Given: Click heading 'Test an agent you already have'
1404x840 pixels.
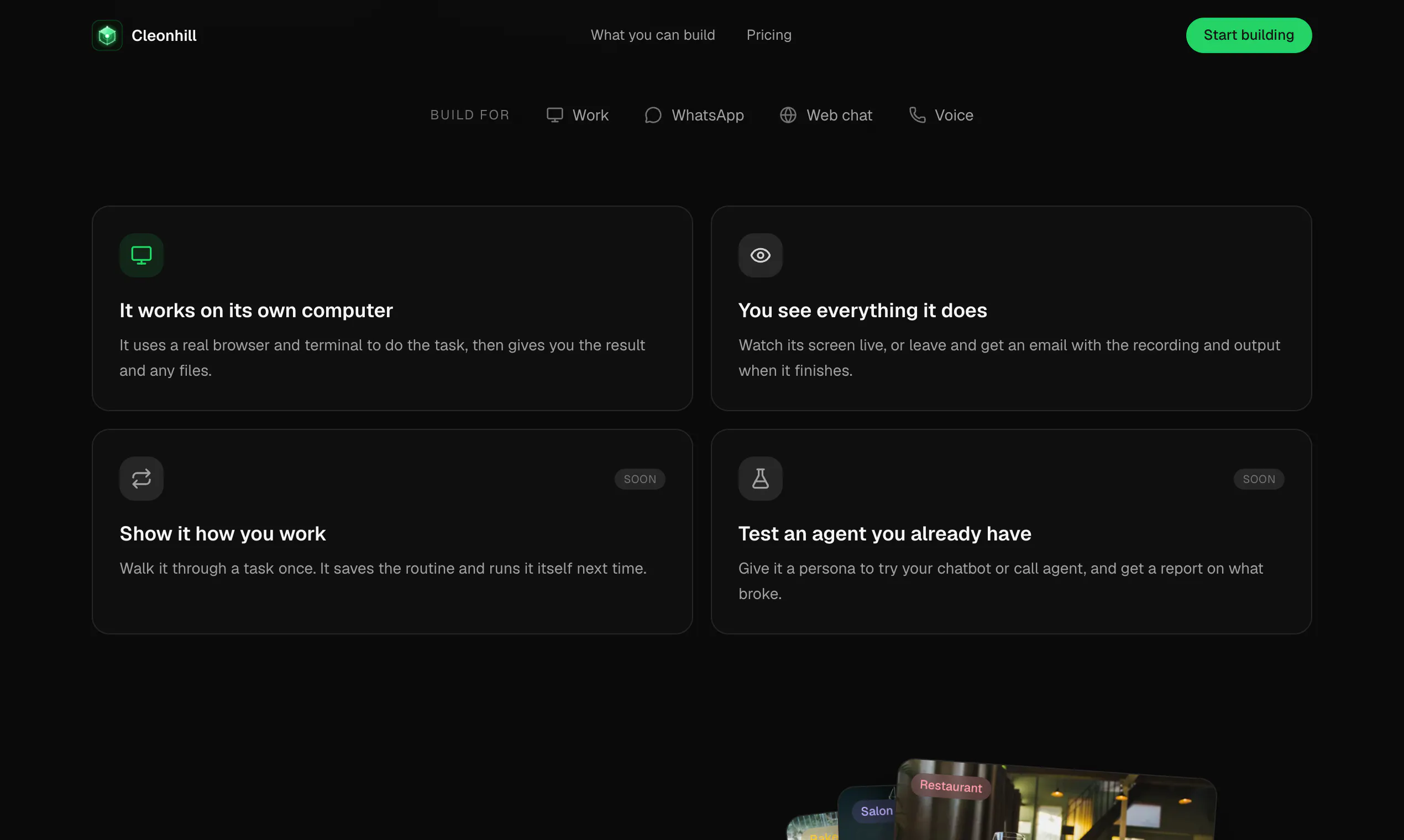Looking at the screenshot, I should [885, 534].
